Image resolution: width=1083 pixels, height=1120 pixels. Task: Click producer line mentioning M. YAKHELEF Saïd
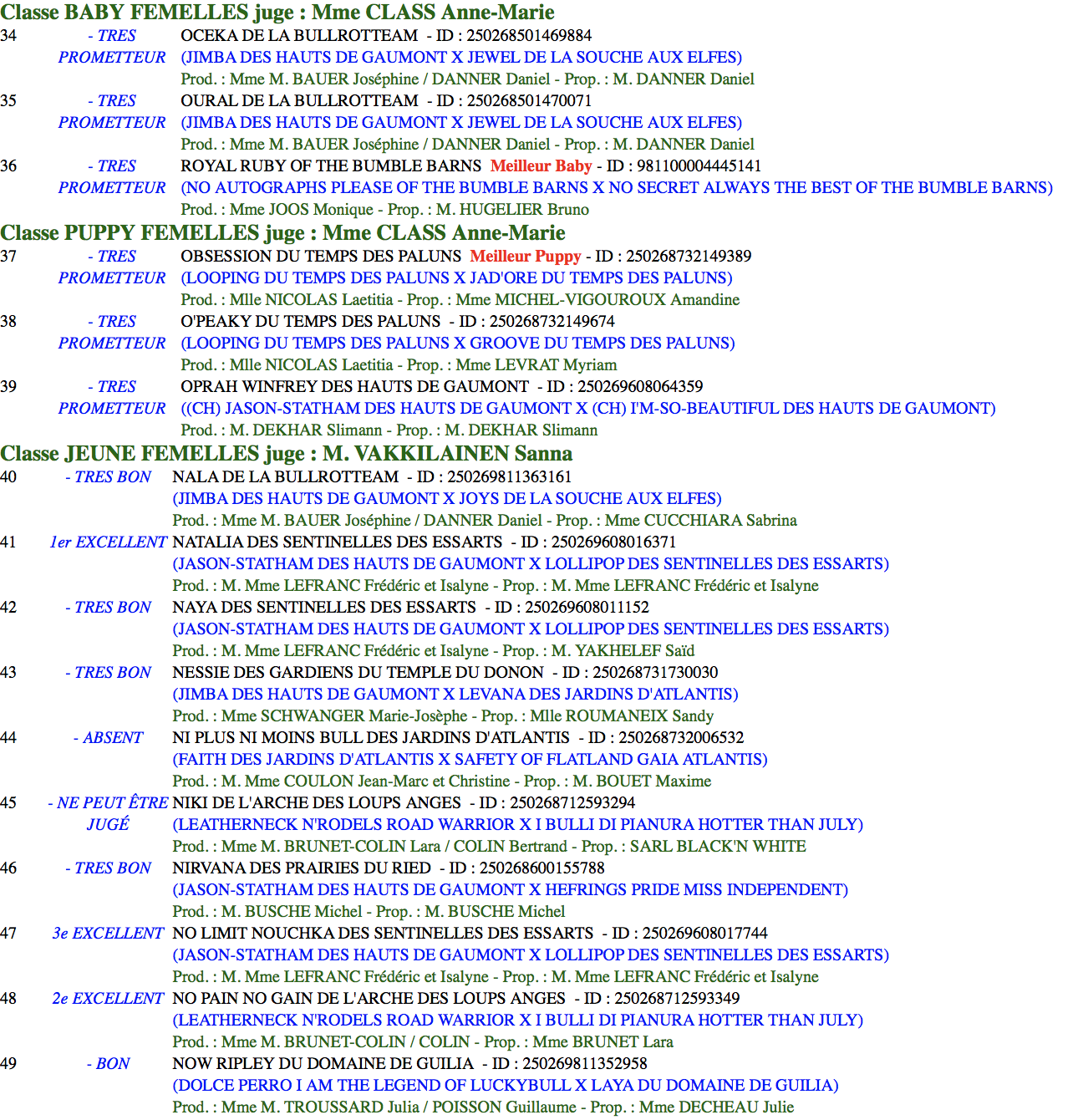(x=434, y=650)
